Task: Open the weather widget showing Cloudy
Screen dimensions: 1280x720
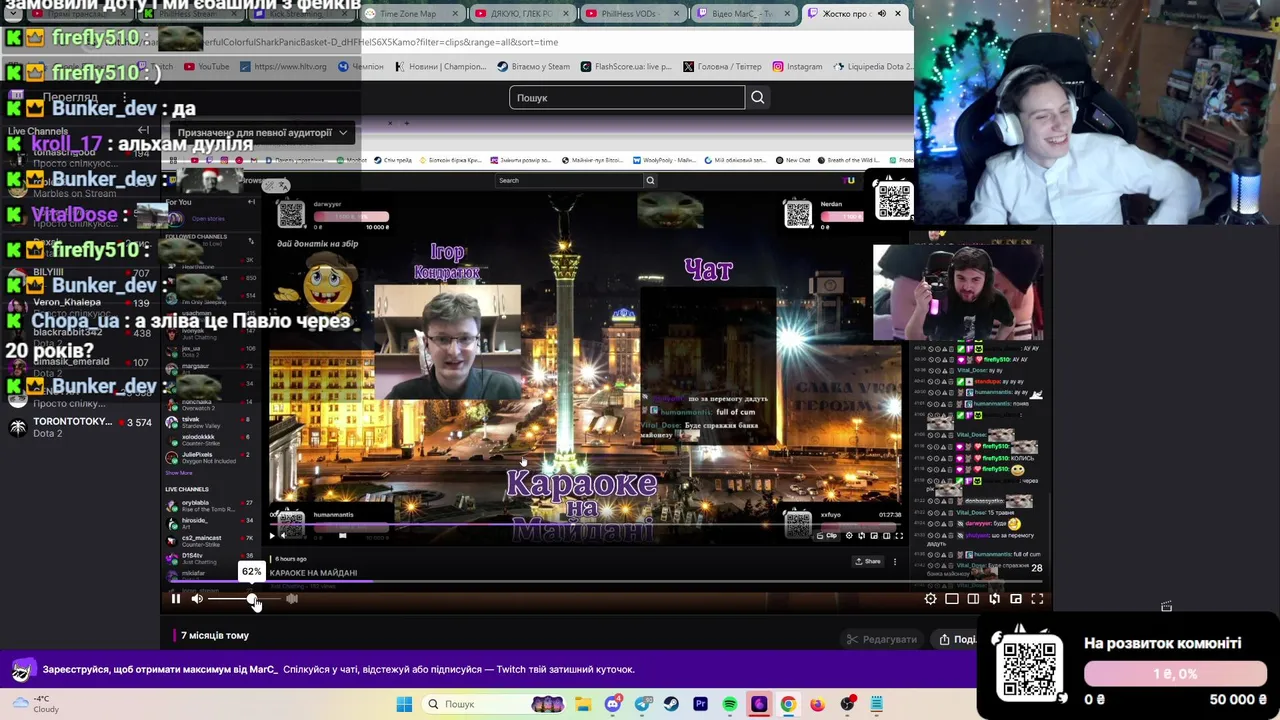Action: tap(35, 704)
